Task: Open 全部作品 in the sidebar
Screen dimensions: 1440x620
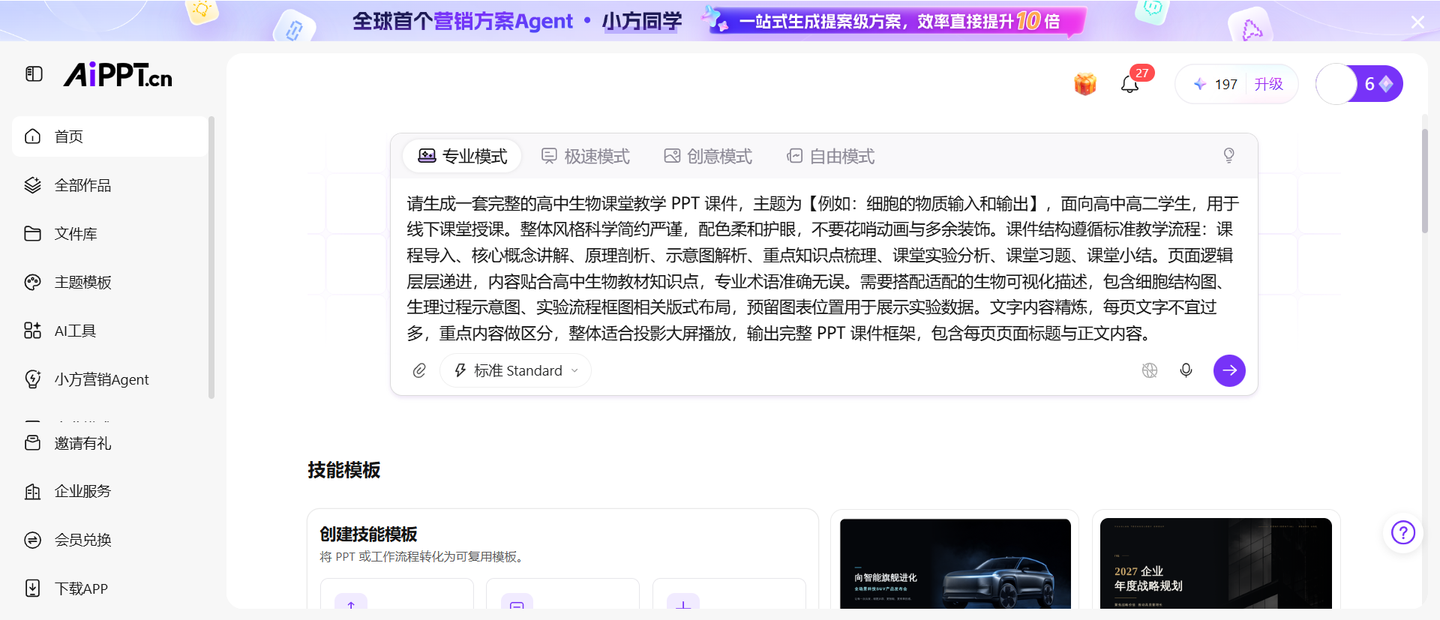Action: click(x=110, y=185)
